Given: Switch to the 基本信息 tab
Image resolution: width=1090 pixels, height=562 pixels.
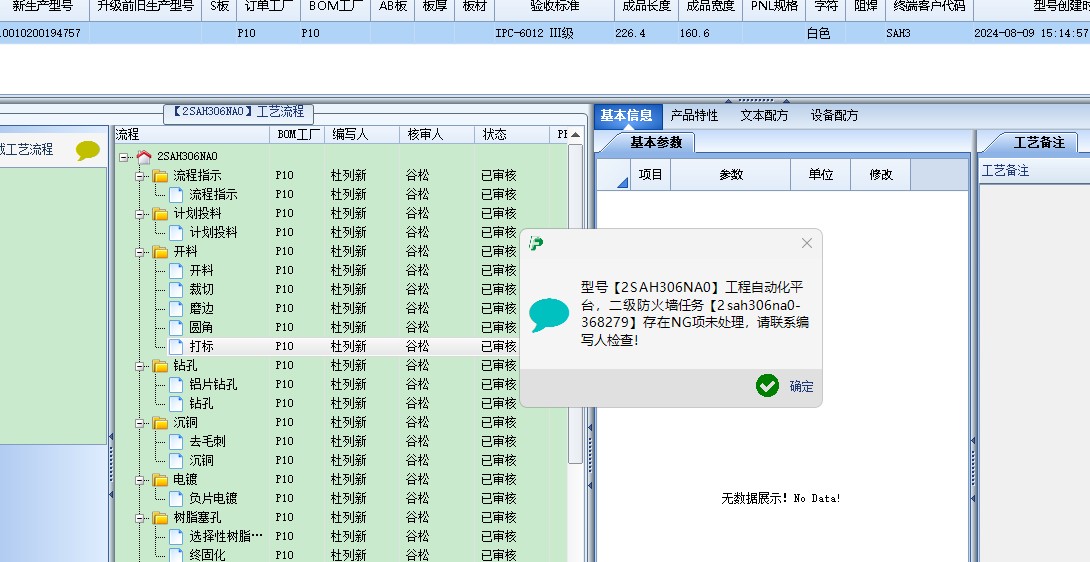Looking at the screenshot, I should [626, 115].
